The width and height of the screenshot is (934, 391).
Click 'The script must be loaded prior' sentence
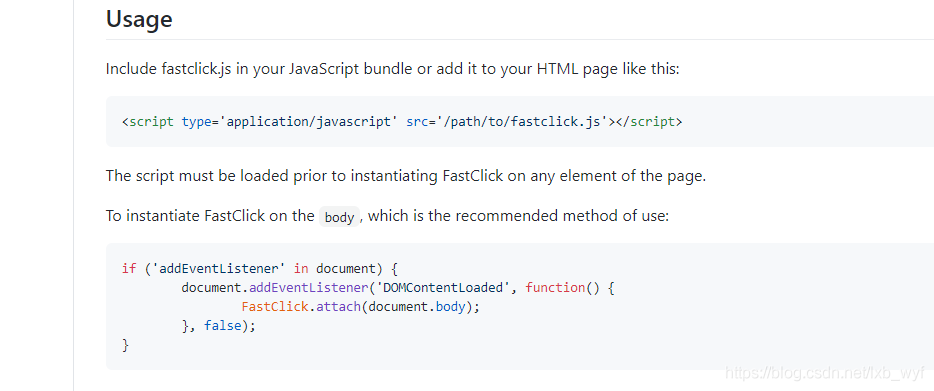(406, 176)
